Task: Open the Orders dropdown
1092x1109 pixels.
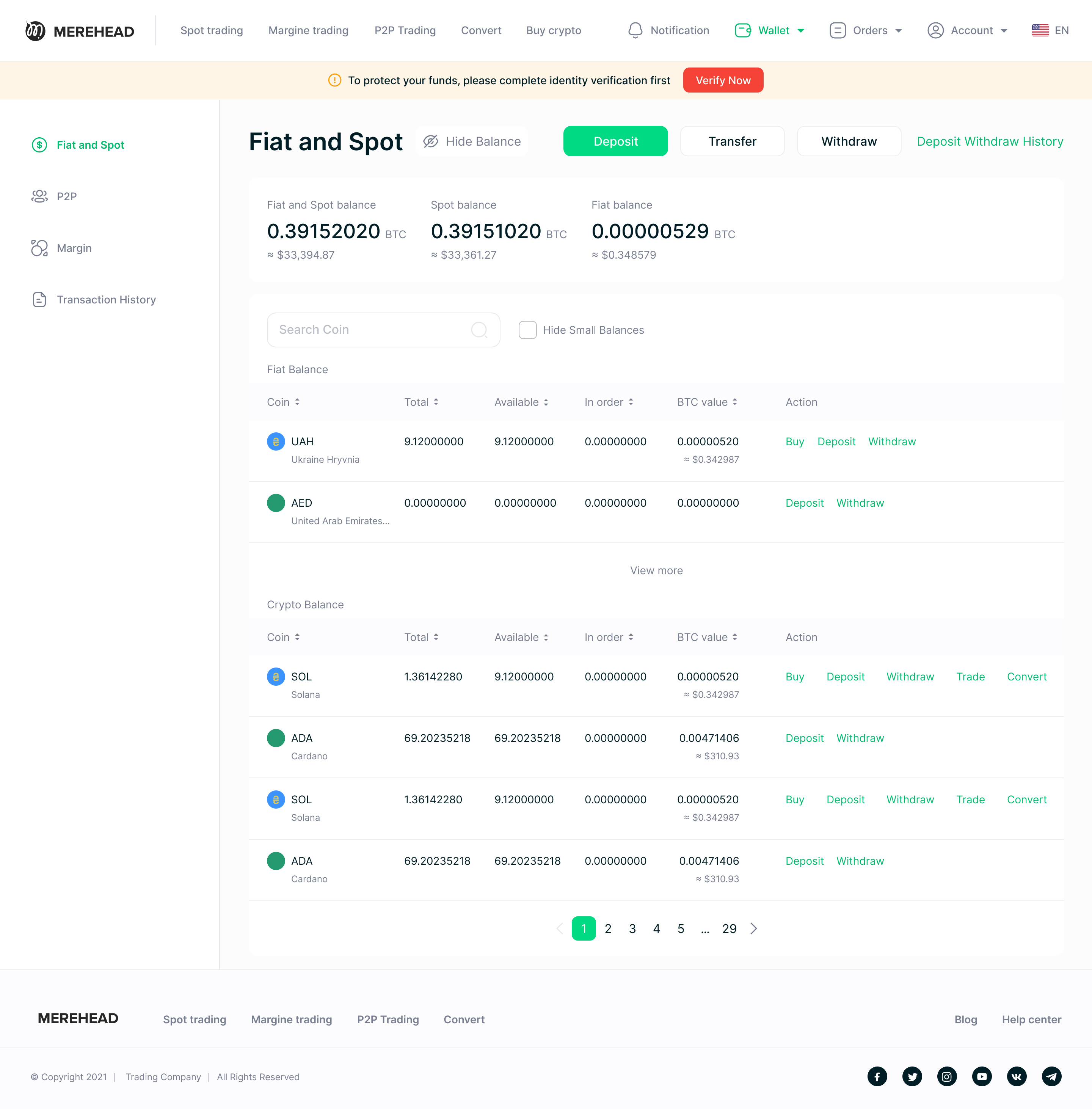Action: [866, 30]
